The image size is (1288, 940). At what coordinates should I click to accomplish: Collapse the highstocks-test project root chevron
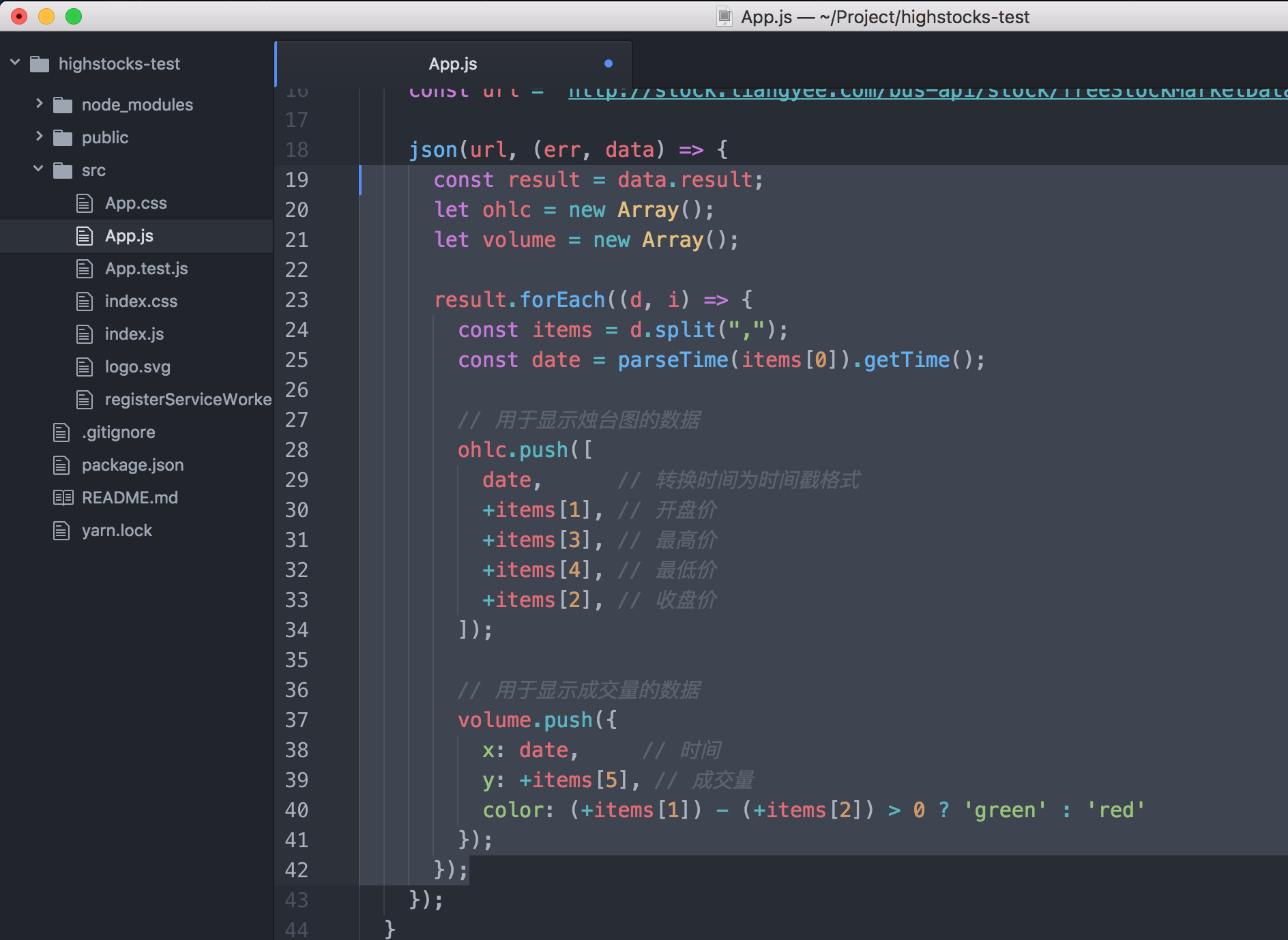[15, 63]
